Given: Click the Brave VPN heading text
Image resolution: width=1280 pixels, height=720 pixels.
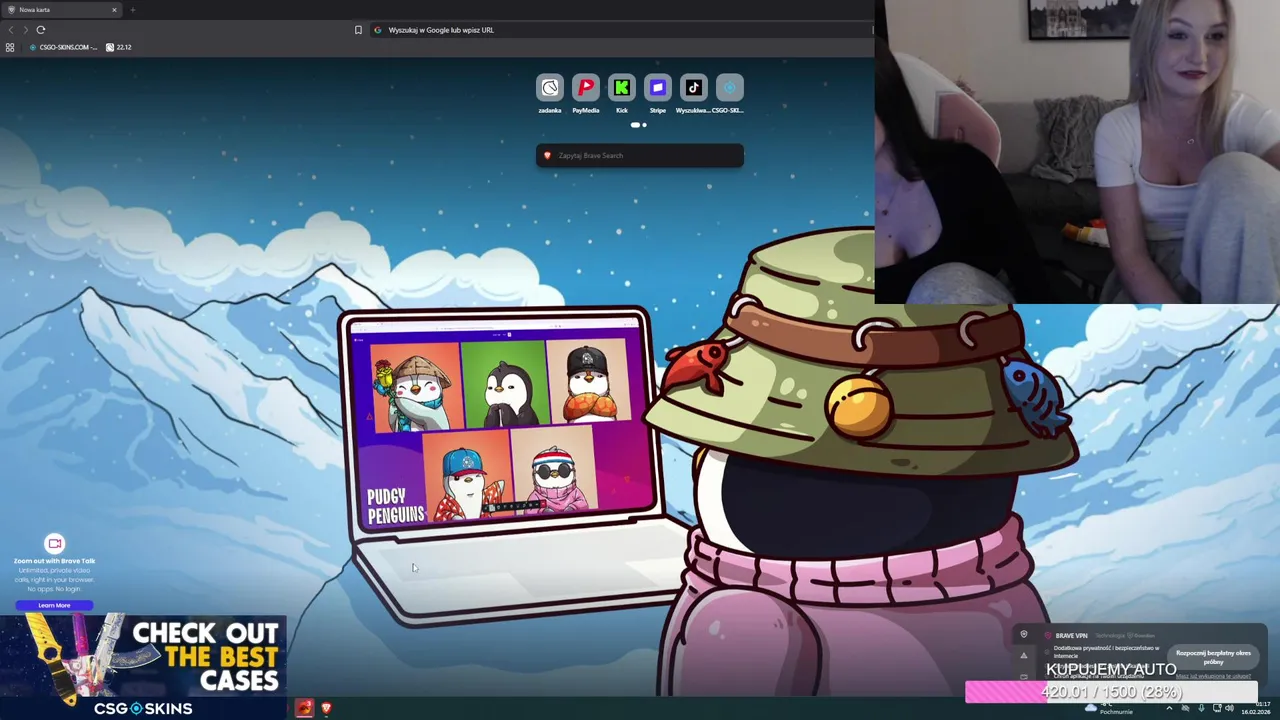Looking at the screenshot, I should coord(1071,636).
